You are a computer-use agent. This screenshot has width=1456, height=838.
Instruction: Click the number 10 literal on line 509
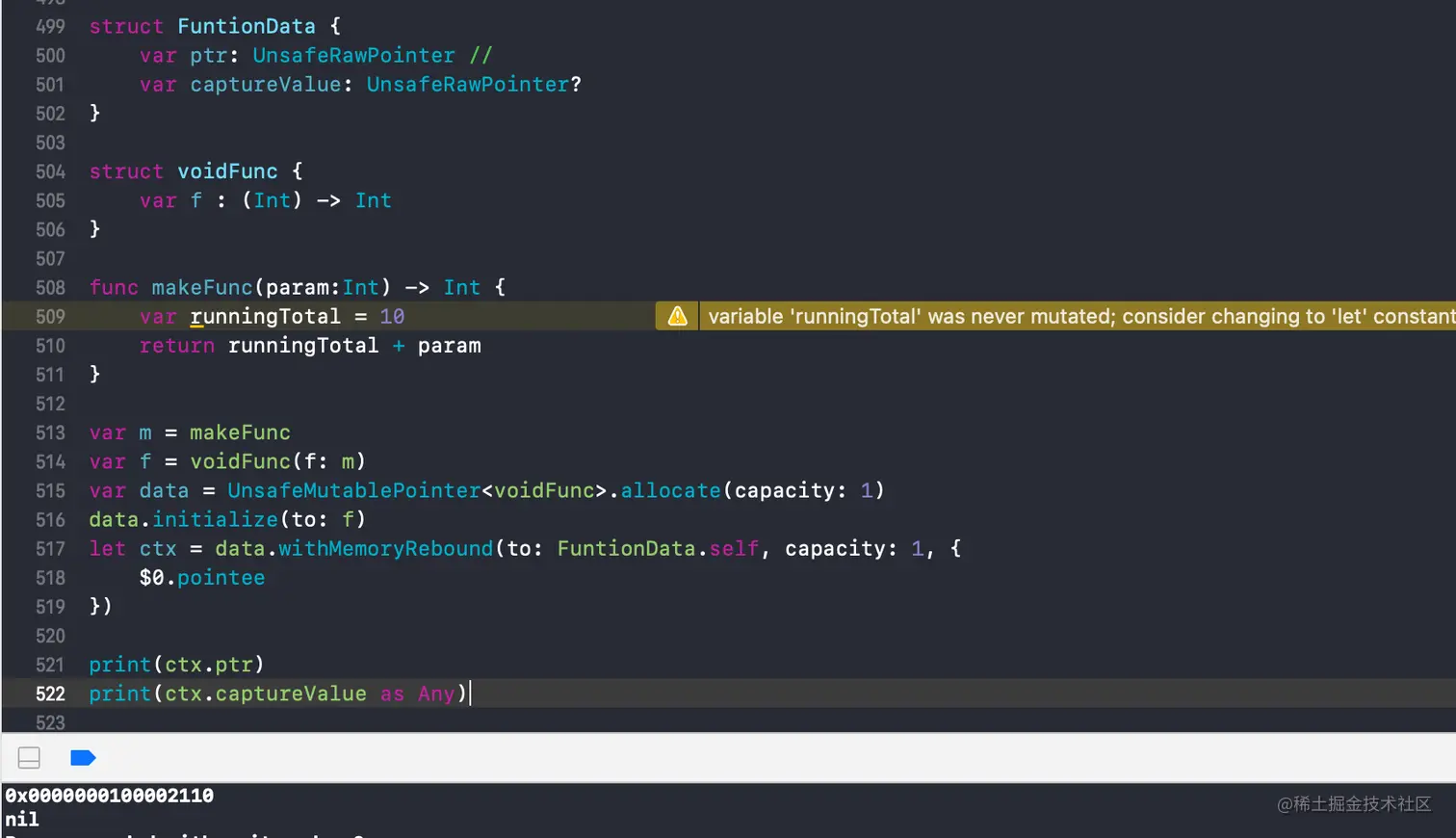[x=392, y=316]
